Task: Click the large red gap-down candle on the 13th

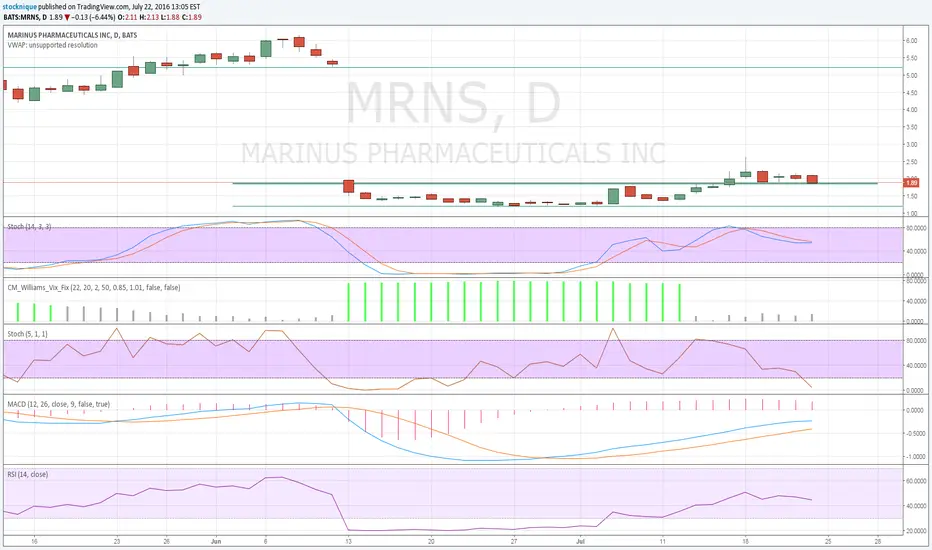Action: click(348, 187)
